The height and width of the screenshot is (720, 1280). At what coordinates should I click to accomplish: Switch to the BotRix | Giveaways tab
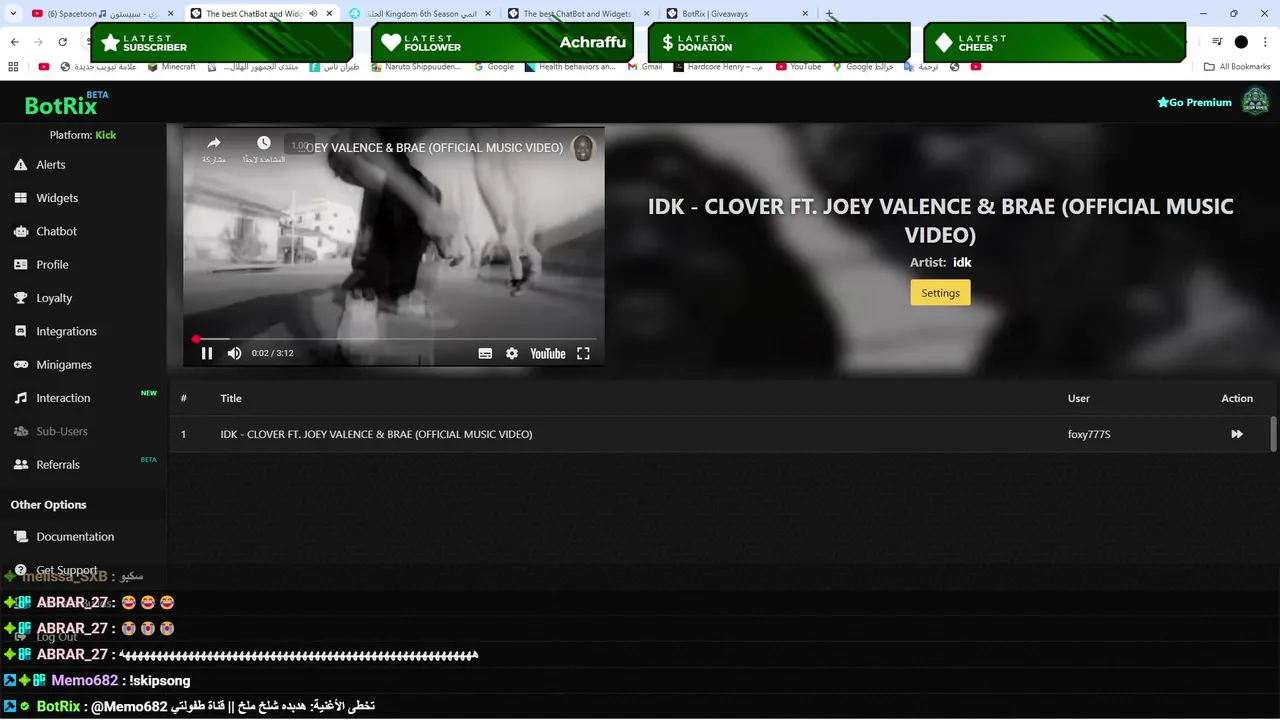point(735,14)
